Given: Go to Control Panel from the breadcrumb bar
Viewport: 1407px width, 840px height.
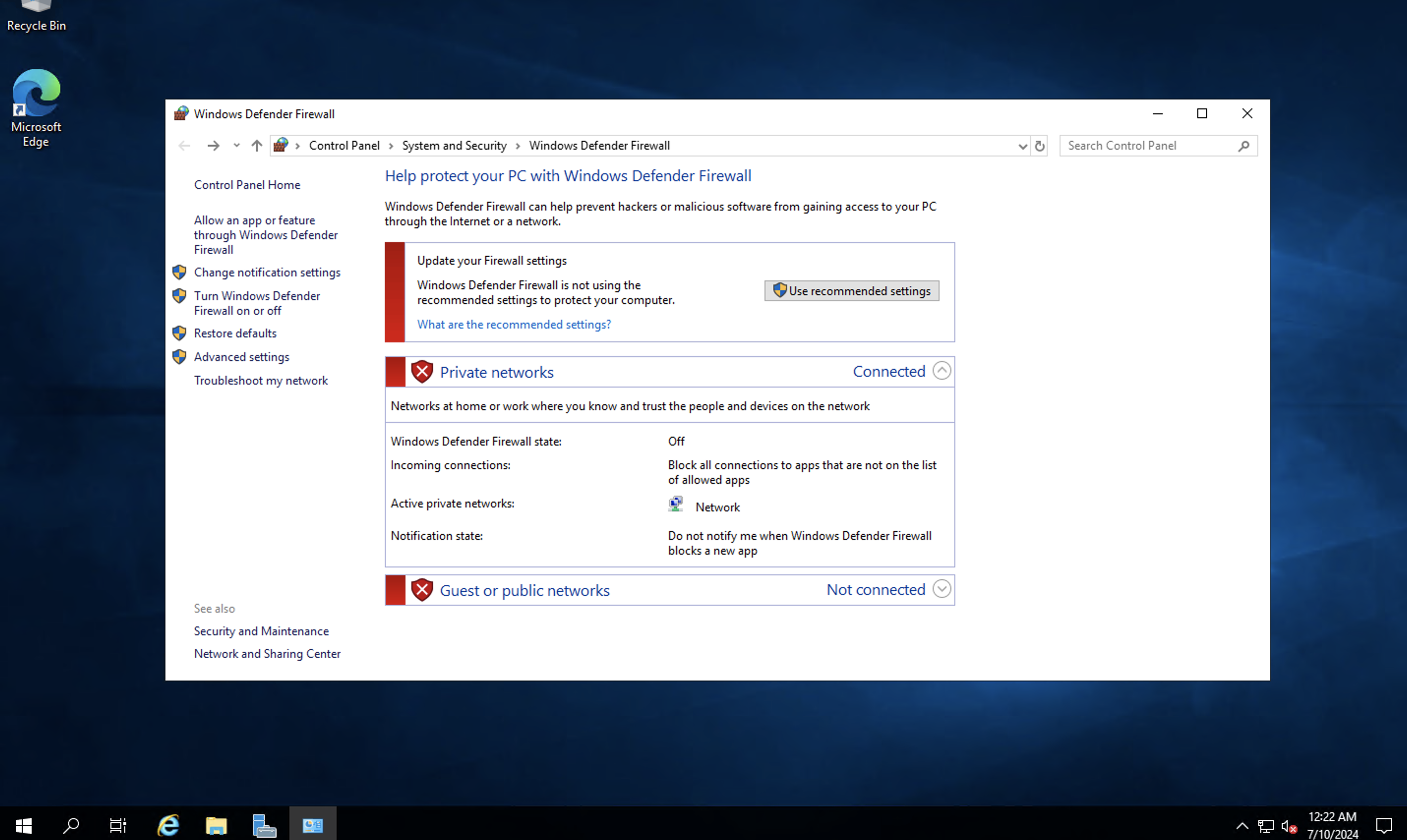Looking at the screenshot, I should point(344,146).
